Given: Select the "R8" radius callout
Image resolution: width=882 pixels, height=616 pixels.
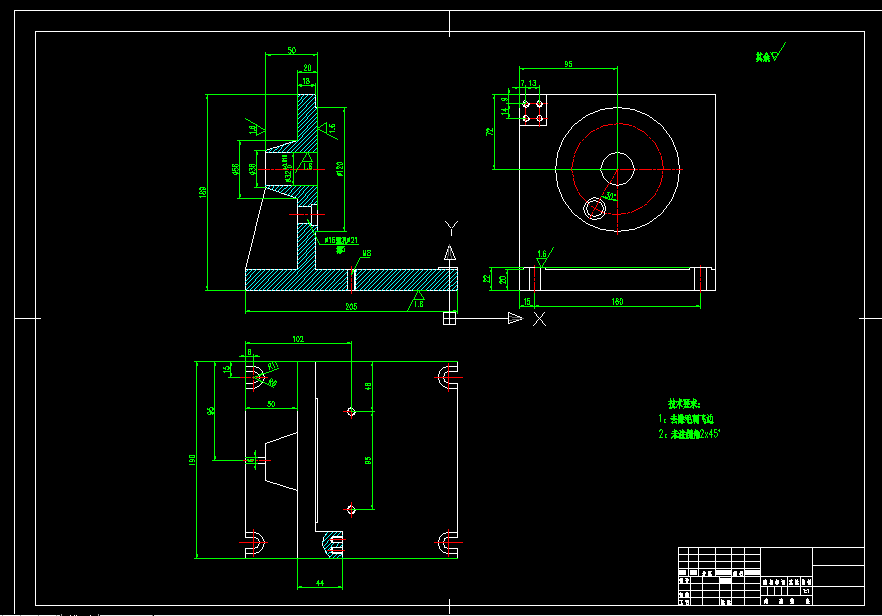Looking at the screenshot, I should [x=272, y=383].
